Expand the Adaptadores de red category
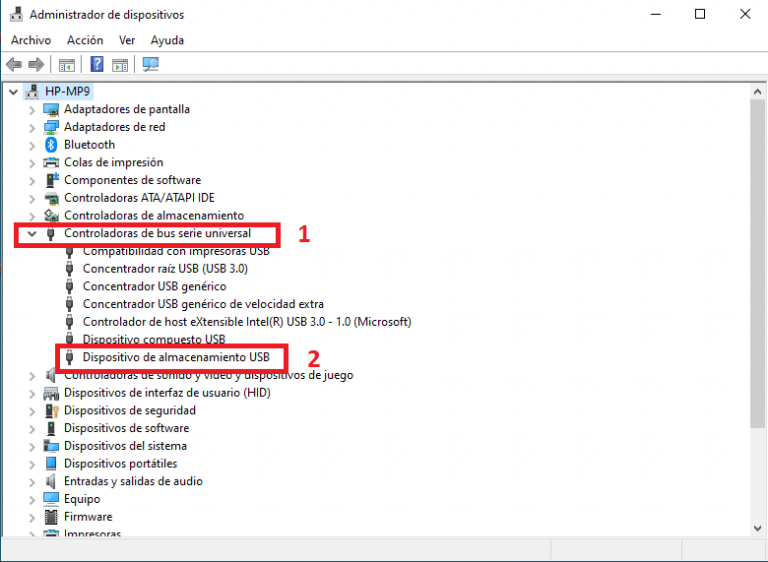768x562 pixels. [x=33, y=127]
